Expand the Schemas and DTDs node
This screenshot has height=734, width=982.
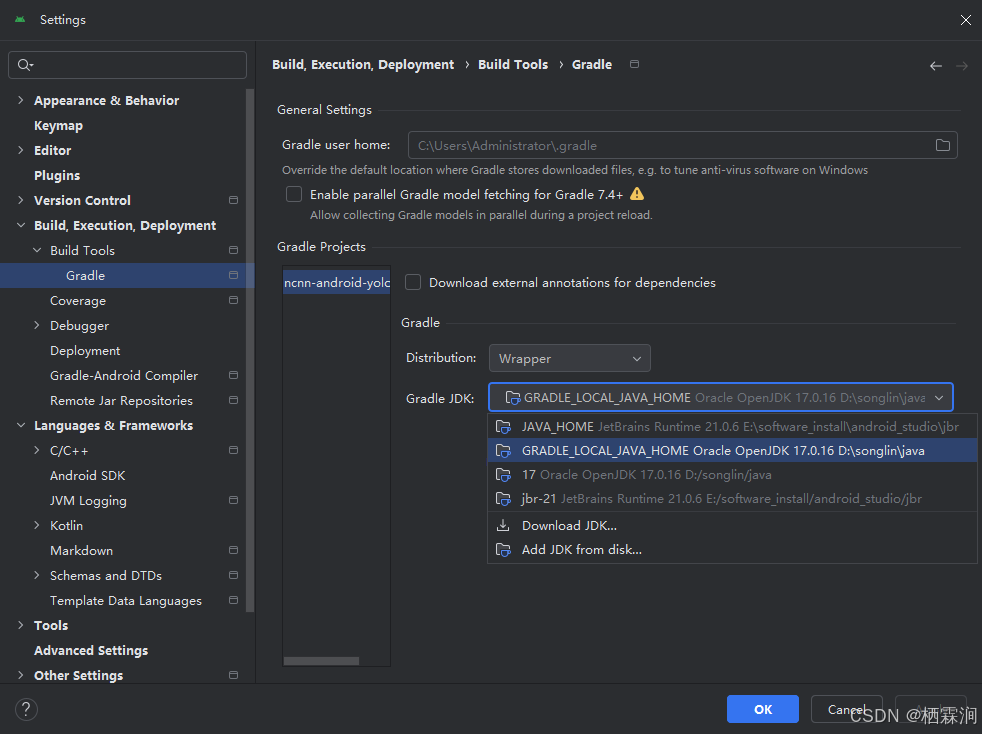37,576
